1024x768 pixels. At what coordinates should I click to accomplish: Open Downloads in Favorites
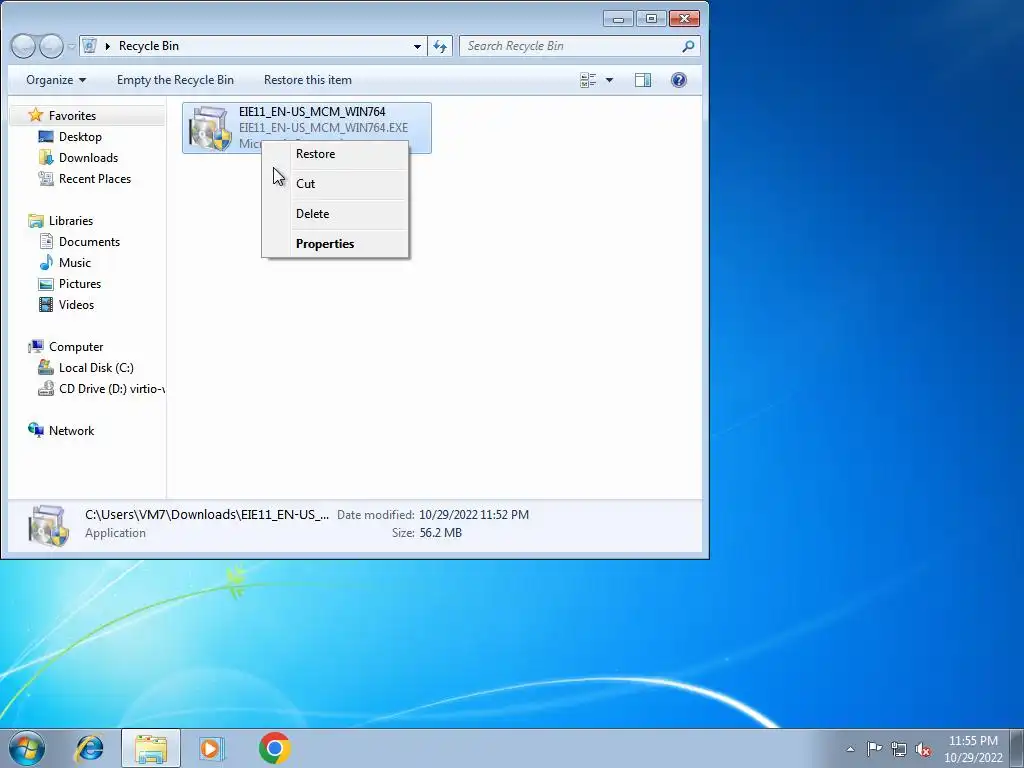point(88,158)
